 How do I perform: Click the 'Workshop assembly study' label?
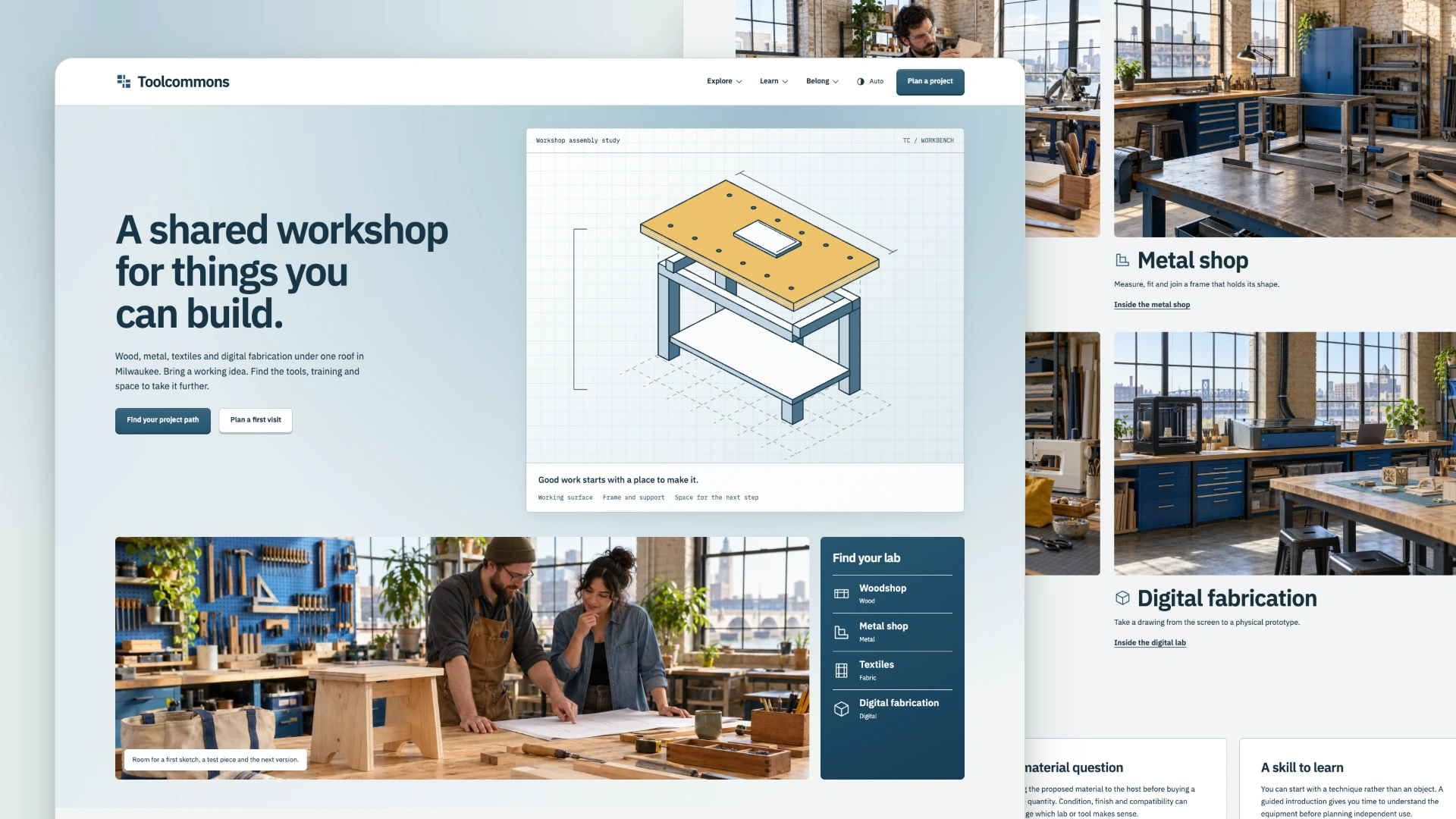click(x=578, y=140)
